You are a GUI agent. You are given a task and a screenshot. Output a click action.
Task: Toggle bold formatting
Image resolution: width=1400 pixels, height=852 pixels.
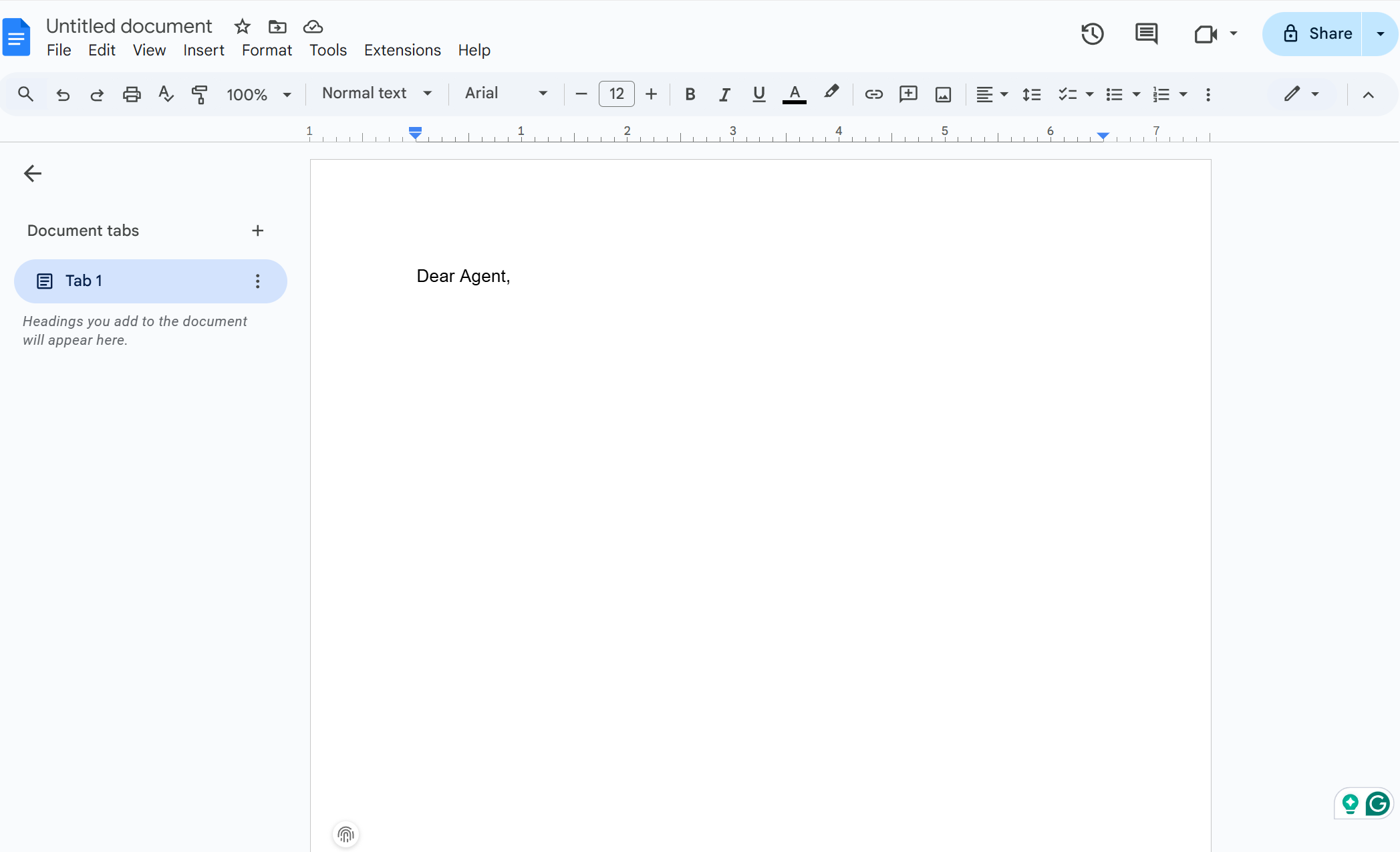pyautogui.click(x=690, y=94)
